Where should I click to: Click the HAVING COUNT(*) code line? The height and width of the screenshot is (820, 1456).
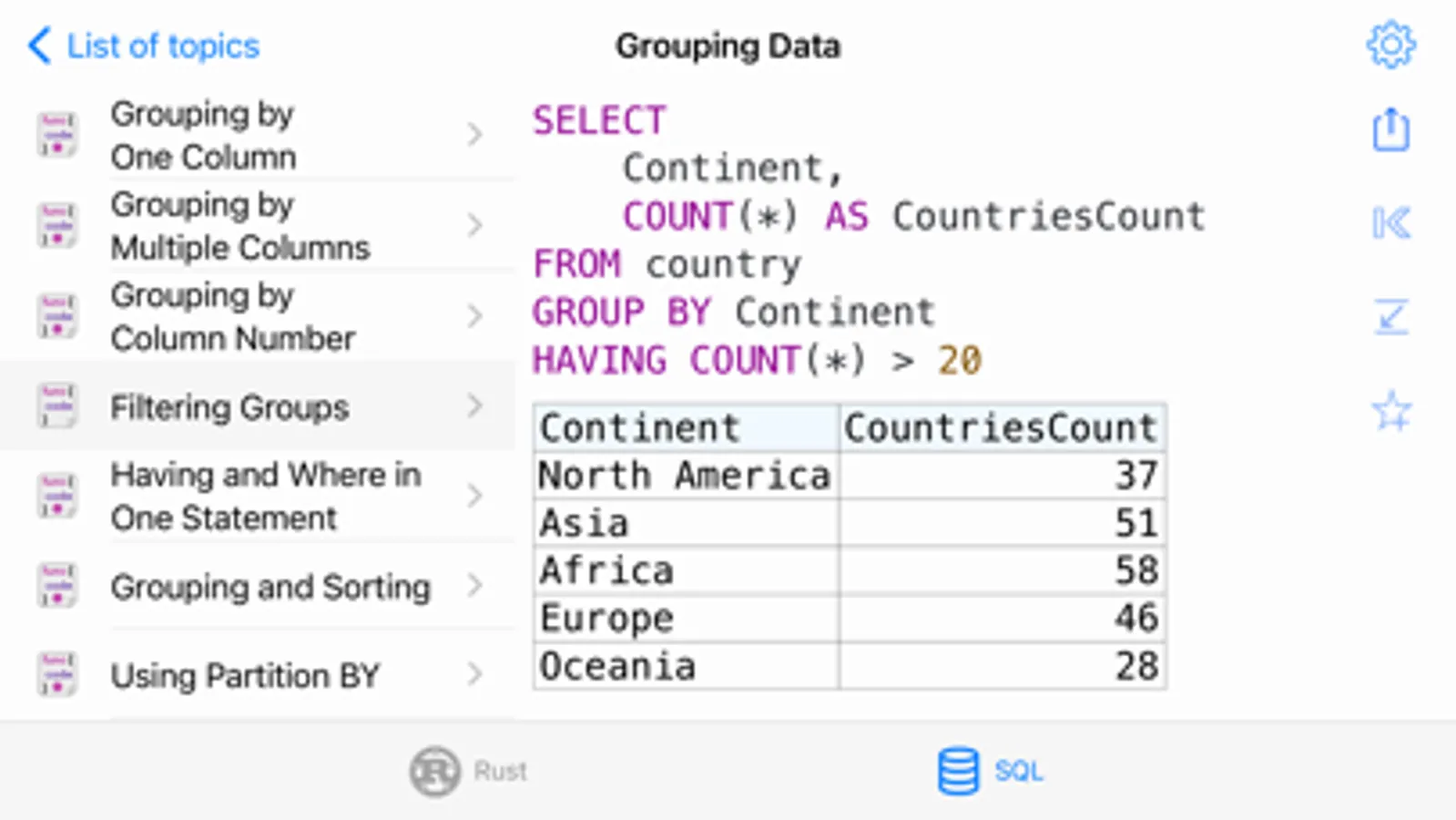click(756, 361)
